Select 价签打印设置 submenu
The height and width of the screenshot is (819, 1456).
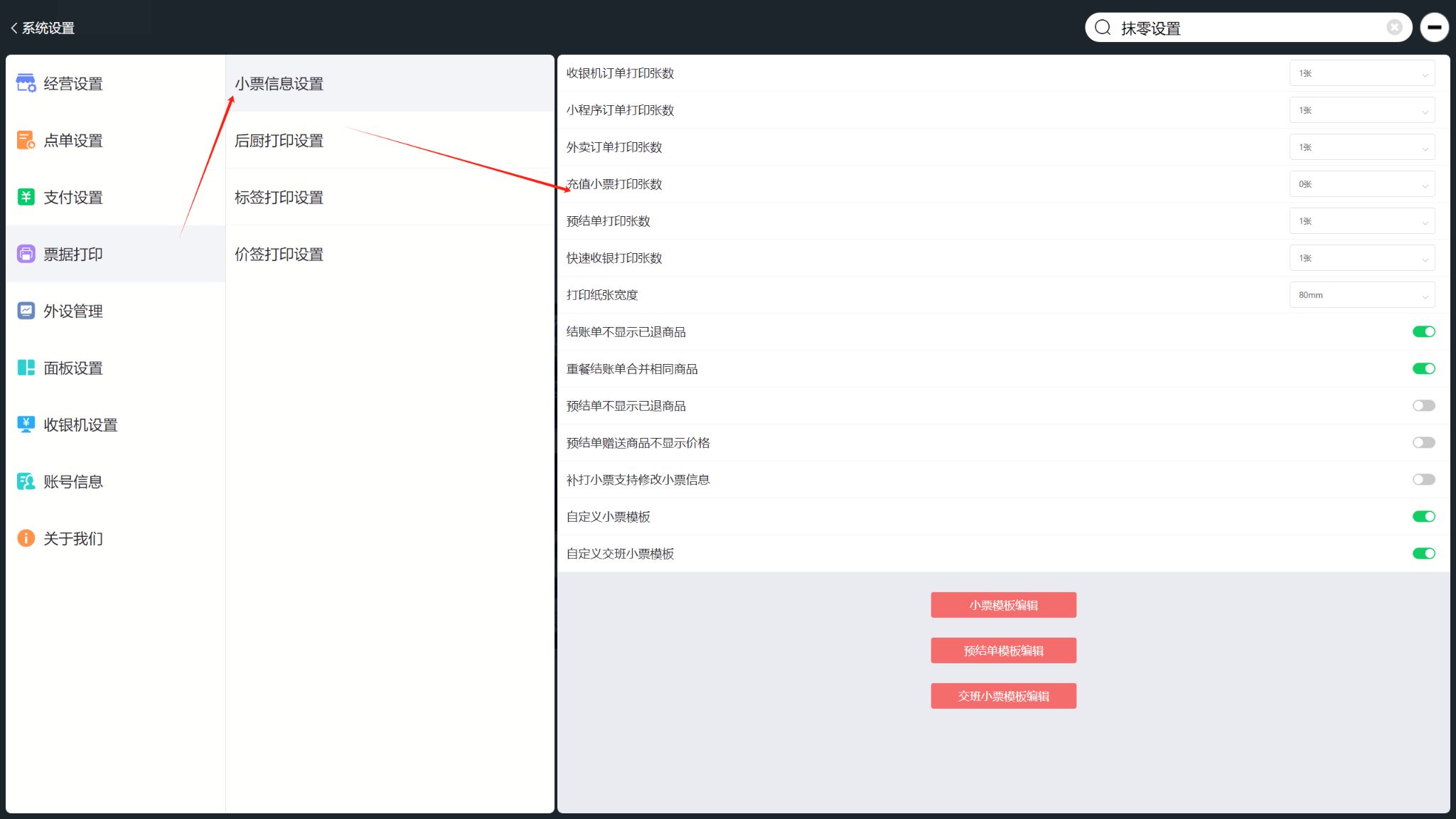click(390, 254)
